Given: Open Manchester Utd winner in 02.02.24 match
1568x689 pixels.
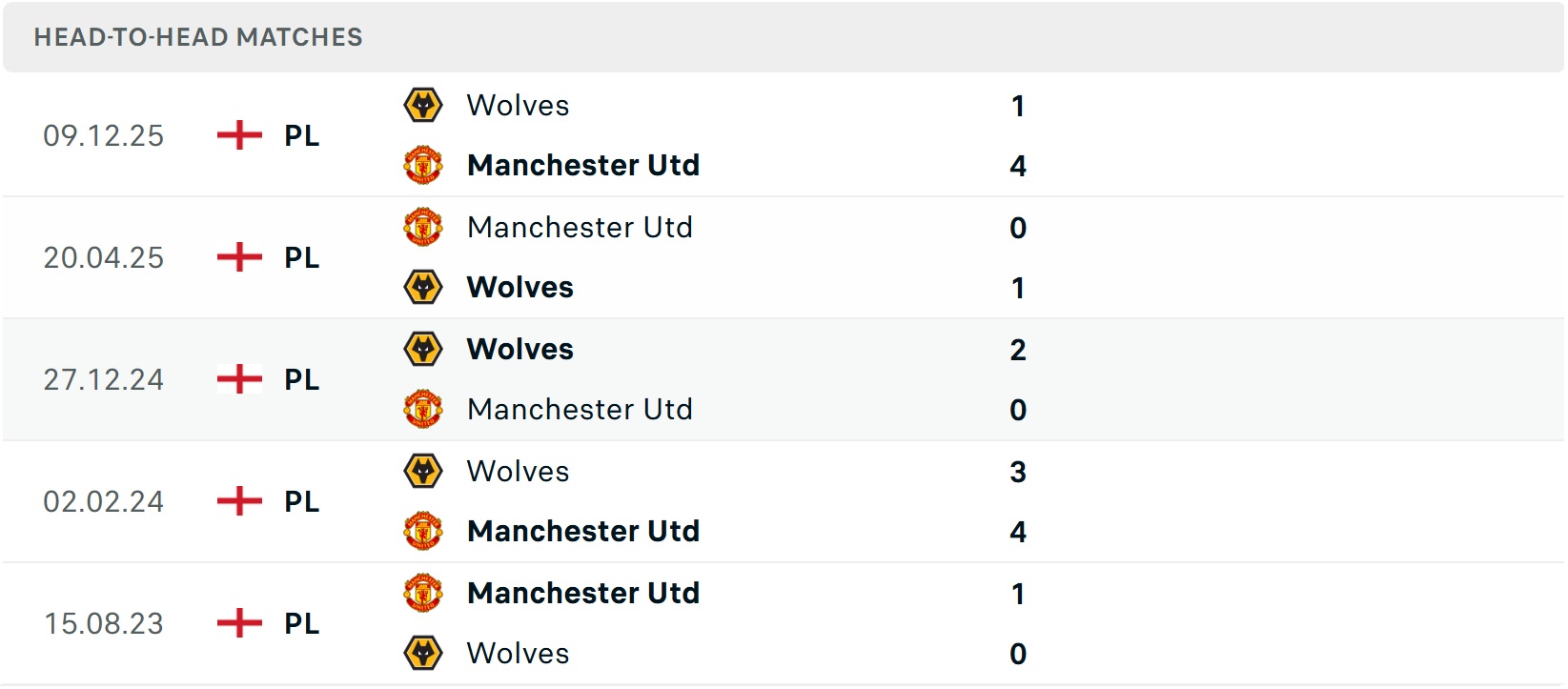Looking at the screenshot, I should 583,531.
